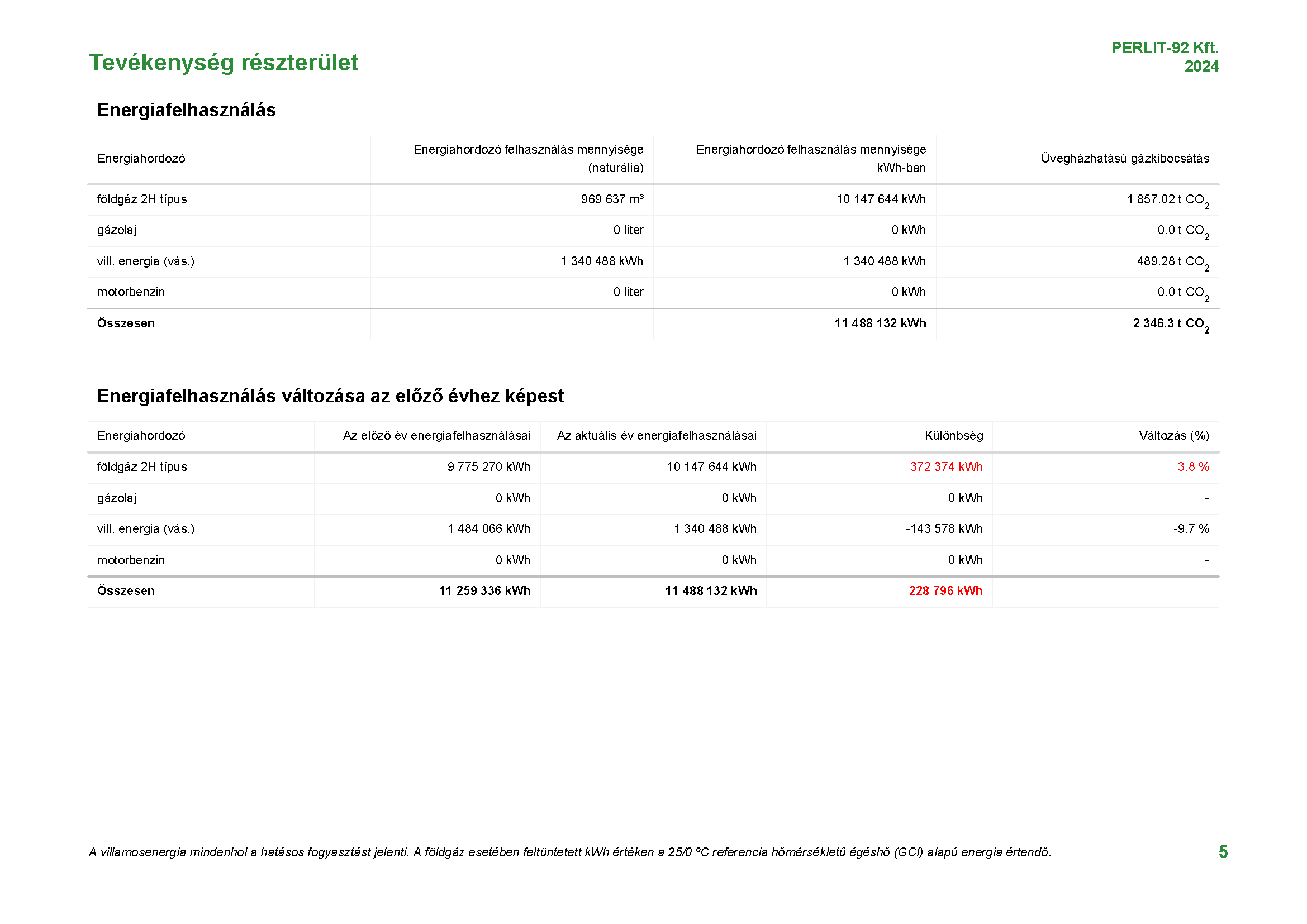Select the Energiafelhasználás változása section heading
The width and height of the screenshot is (1307, 924).
[330, 396]
